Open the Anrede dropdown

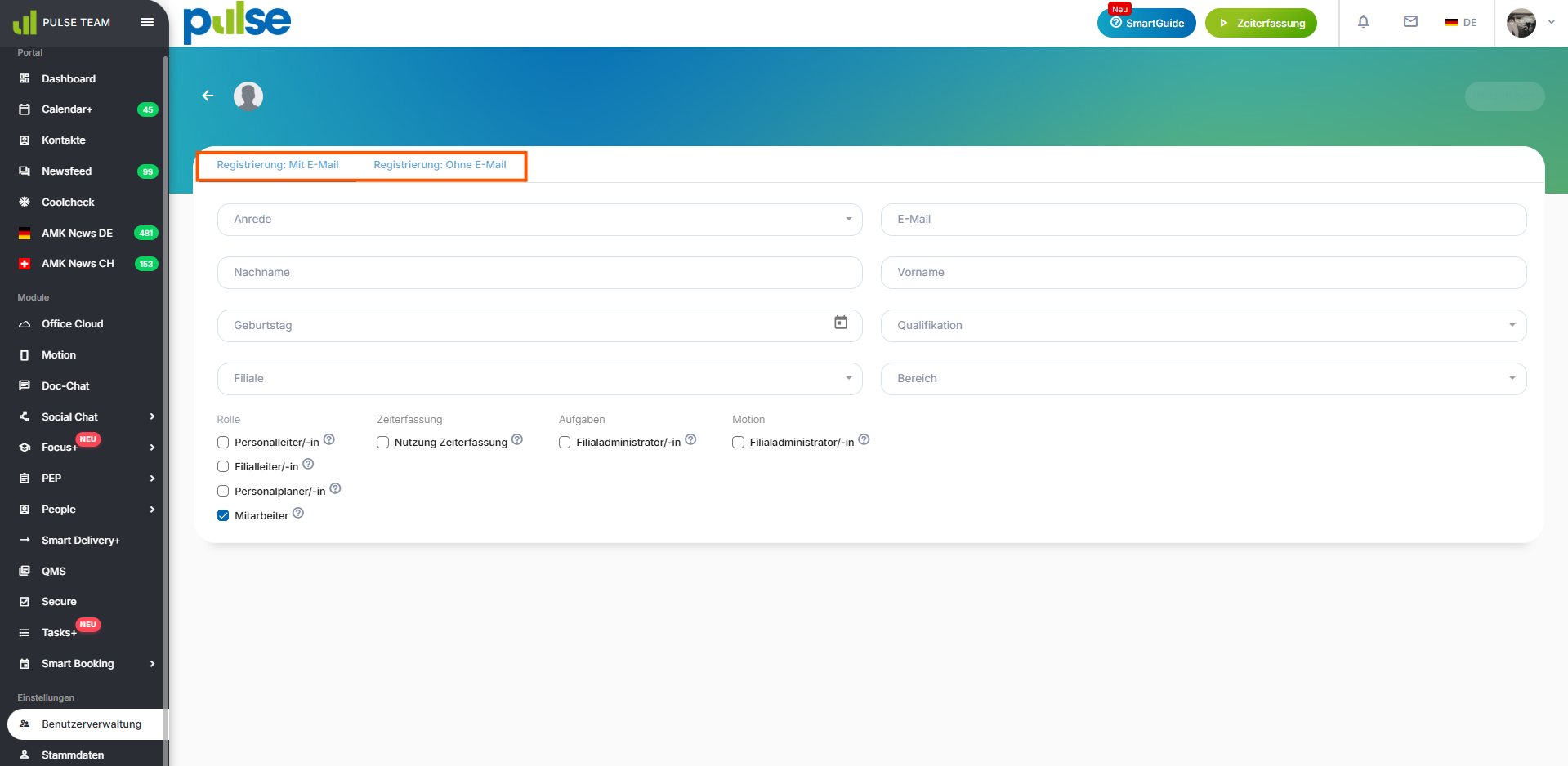click(540, 220)
